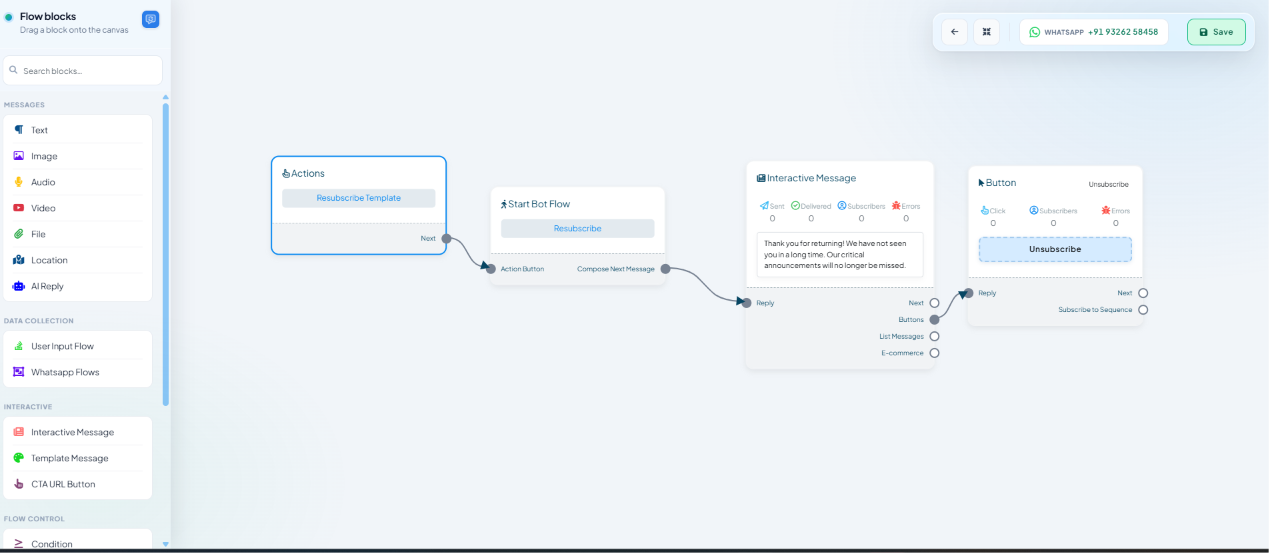1269x553 pixels.
Task: Click the DATA COLLECTION section label
Action: (x=39, y=321)
